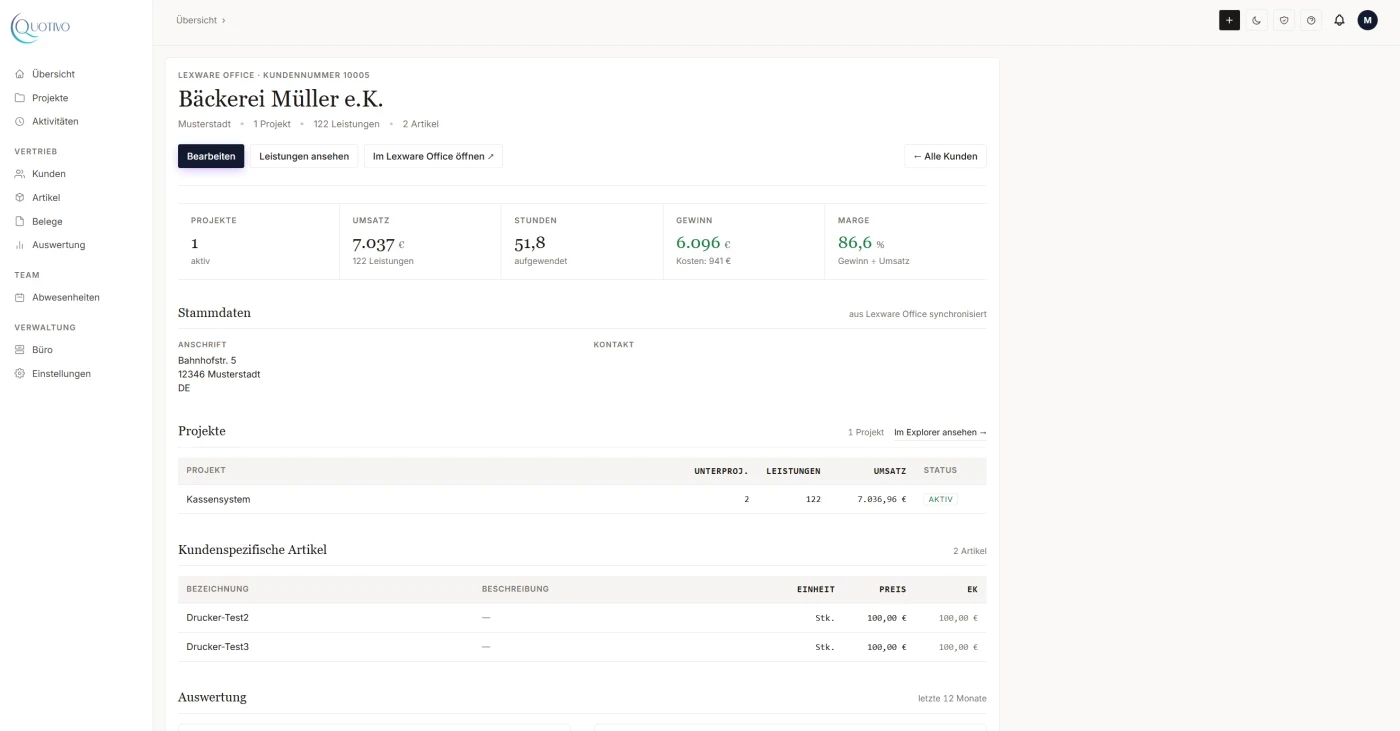Click the 7.036,96 € project revenue cell
Image resolution: width=1400 pixels, height=731 pixels.
click(x=882, y=499)
